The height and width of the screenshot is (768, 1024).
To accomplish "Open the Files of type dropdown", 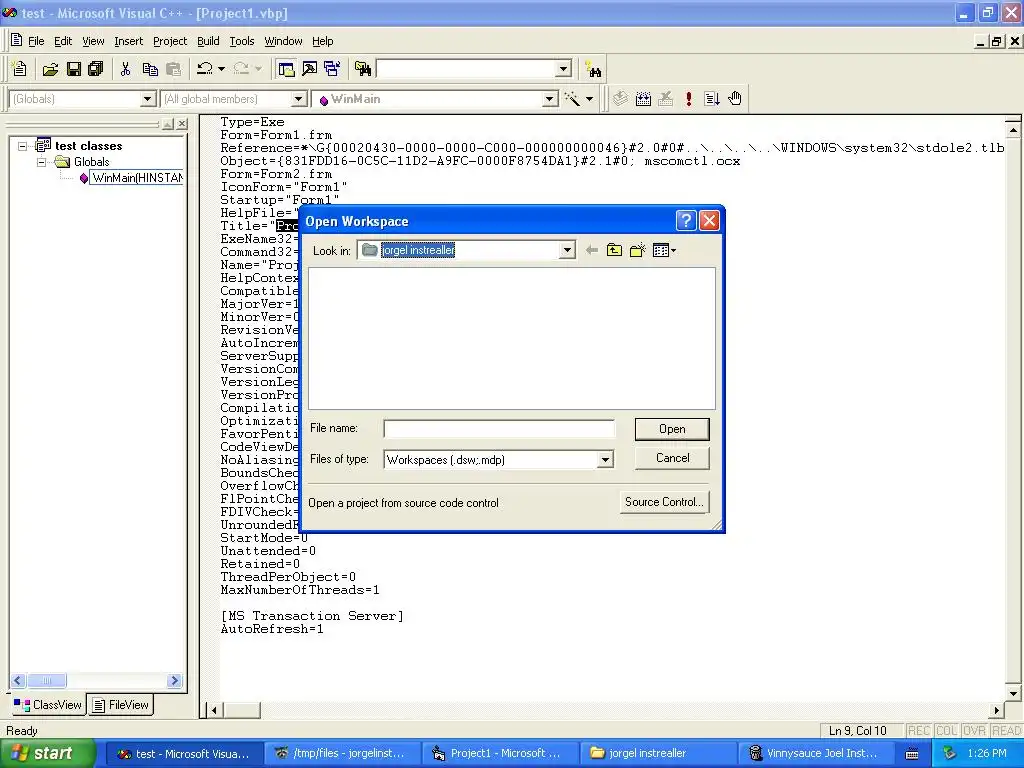I will click(605, 460).
